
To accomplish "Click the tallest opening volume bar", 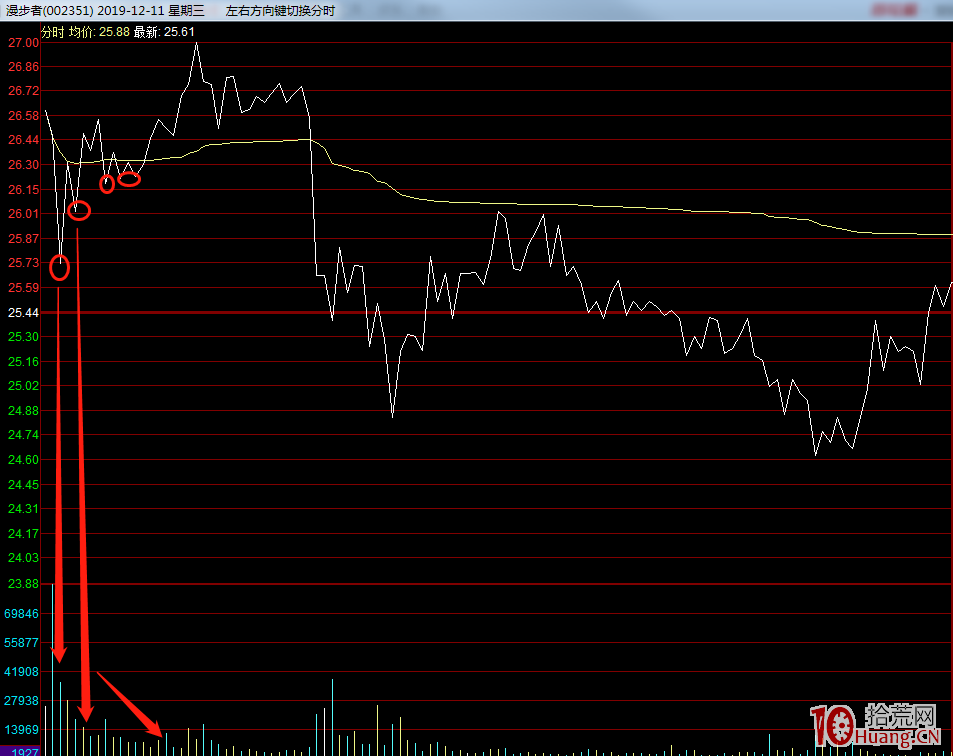I will click(x=53, y=670).
